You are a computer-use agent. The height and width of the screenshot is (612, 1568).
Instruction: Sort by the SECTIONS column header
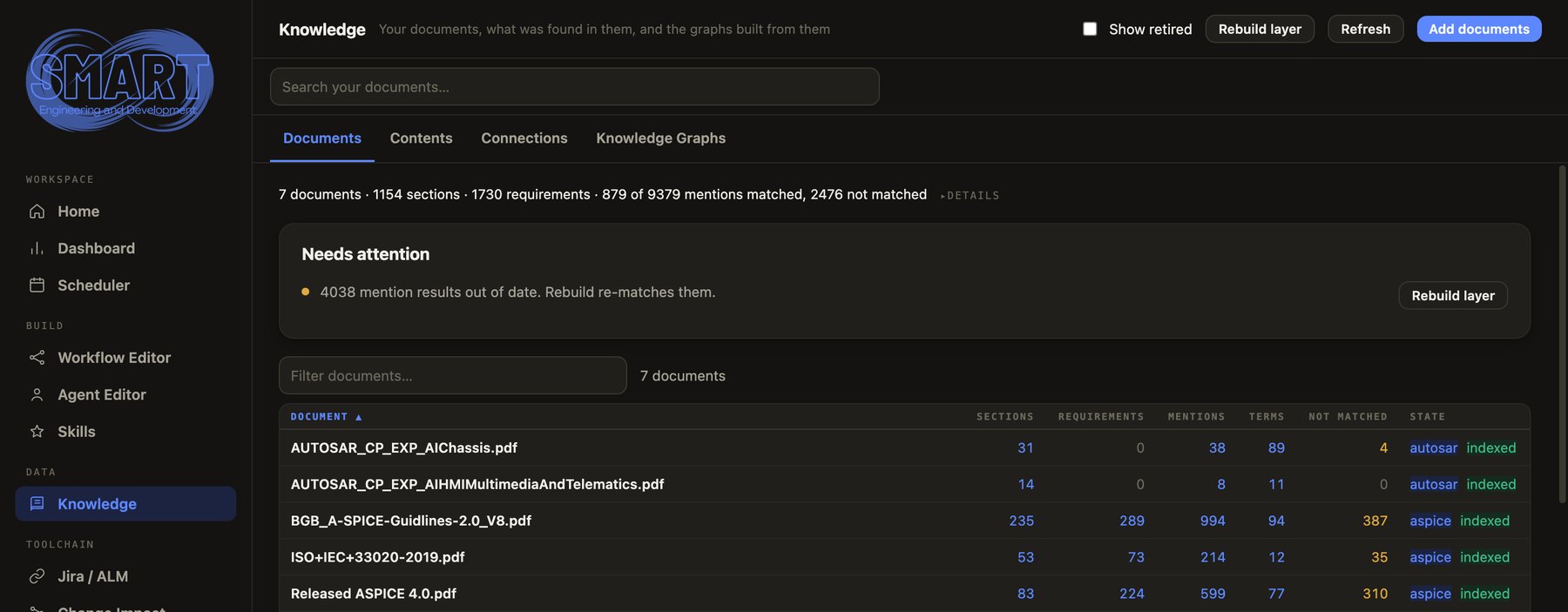[1004, 417]
